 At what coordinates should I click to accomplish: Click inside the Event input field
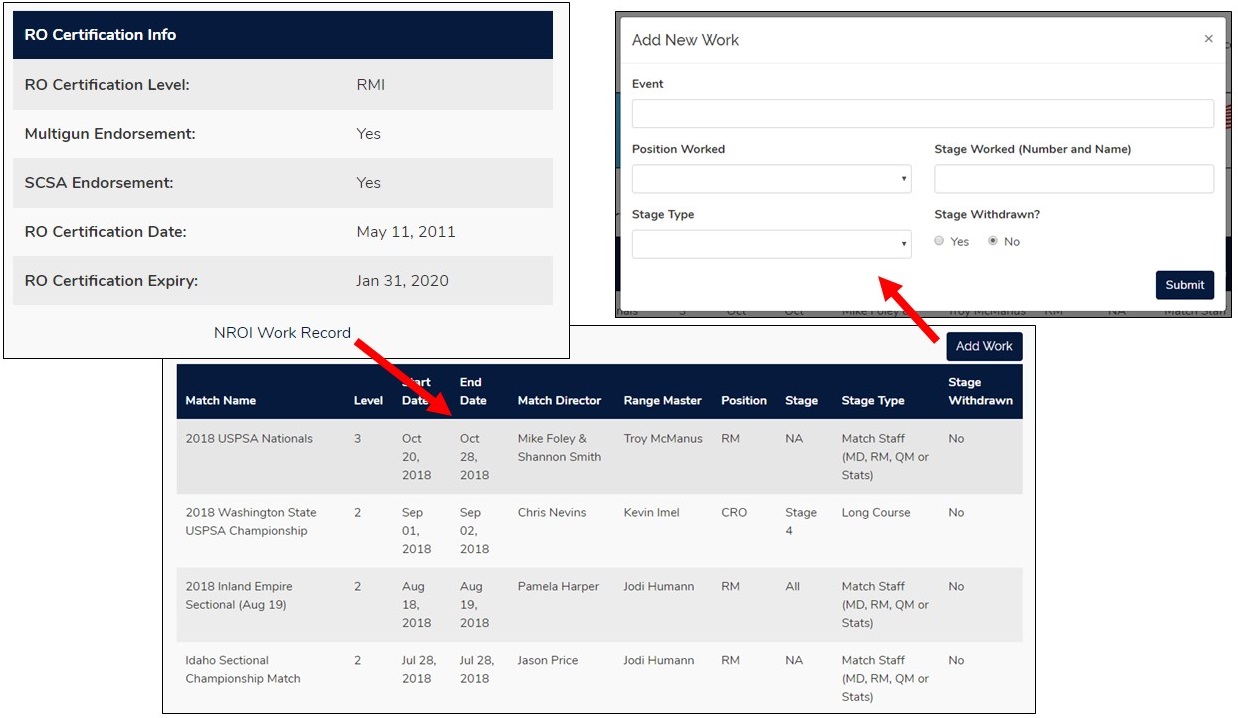coord(921,113)
